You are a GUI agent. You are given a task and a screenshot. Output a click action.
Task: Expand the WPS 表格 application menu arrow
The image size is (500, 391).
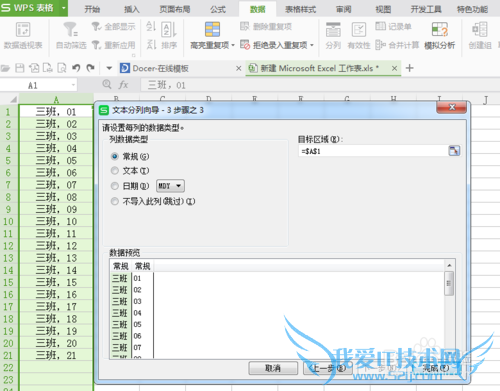coord(63,8)
